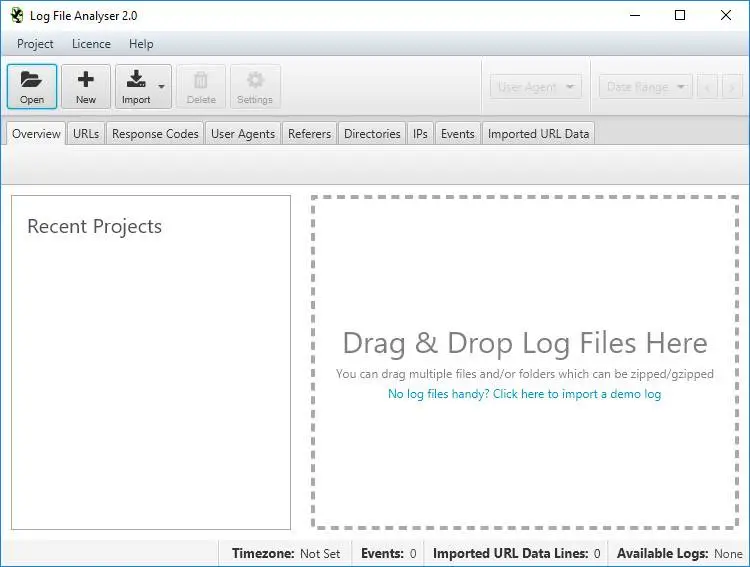Viewport: 750px width, 567px height.
Task: Switch to the Referers tab
Action: click(x=309, y=133)
